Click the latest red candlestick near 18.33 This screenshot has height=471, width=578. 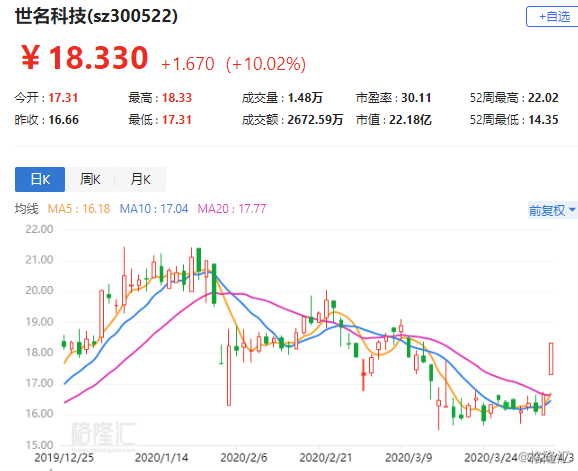(551, 359)
